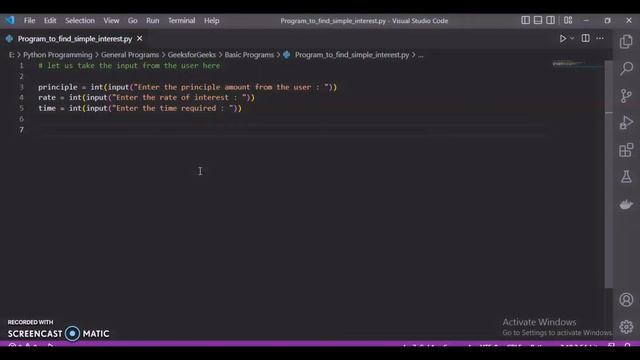Click the 'rate' variable on line 4

click(x=47, y=98)
